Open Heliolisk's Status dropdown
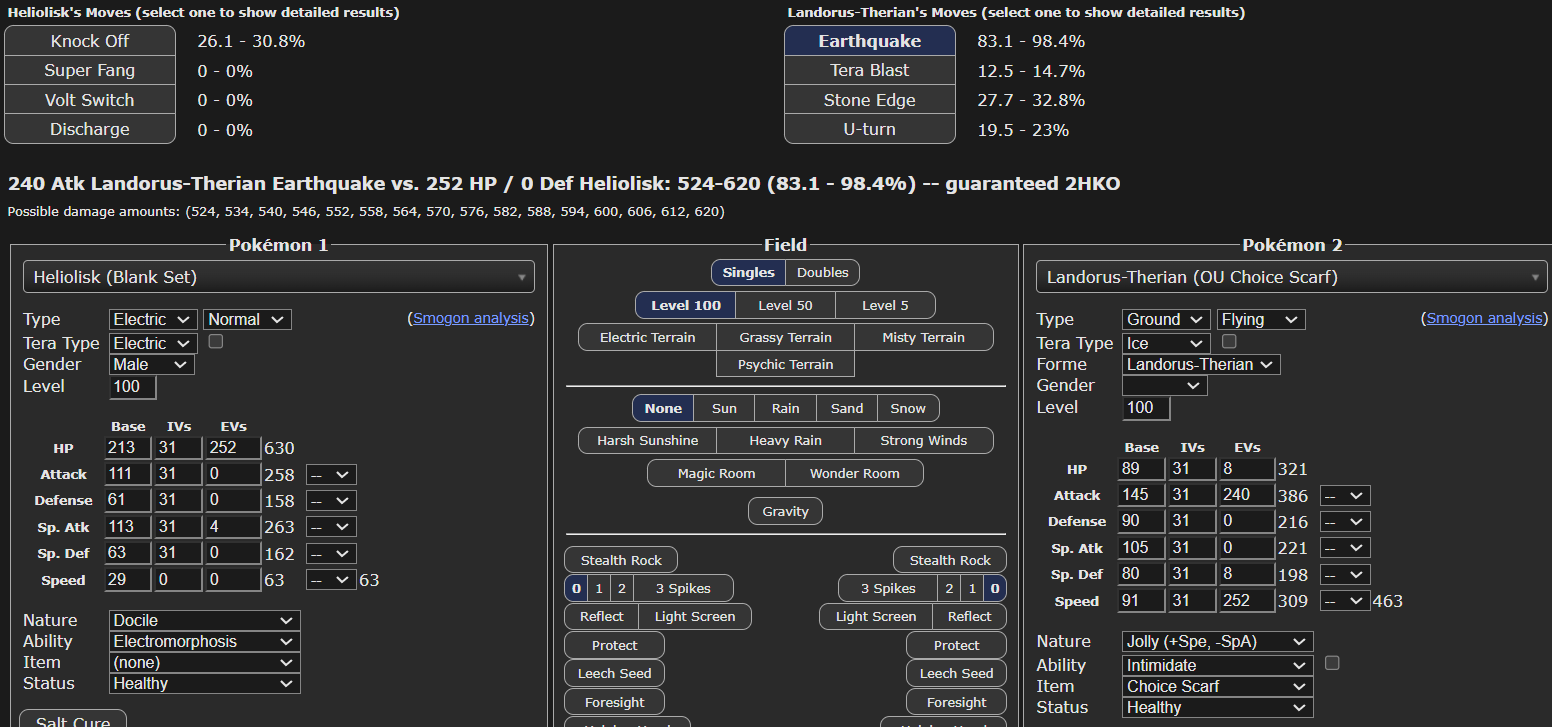 point(205,684)
